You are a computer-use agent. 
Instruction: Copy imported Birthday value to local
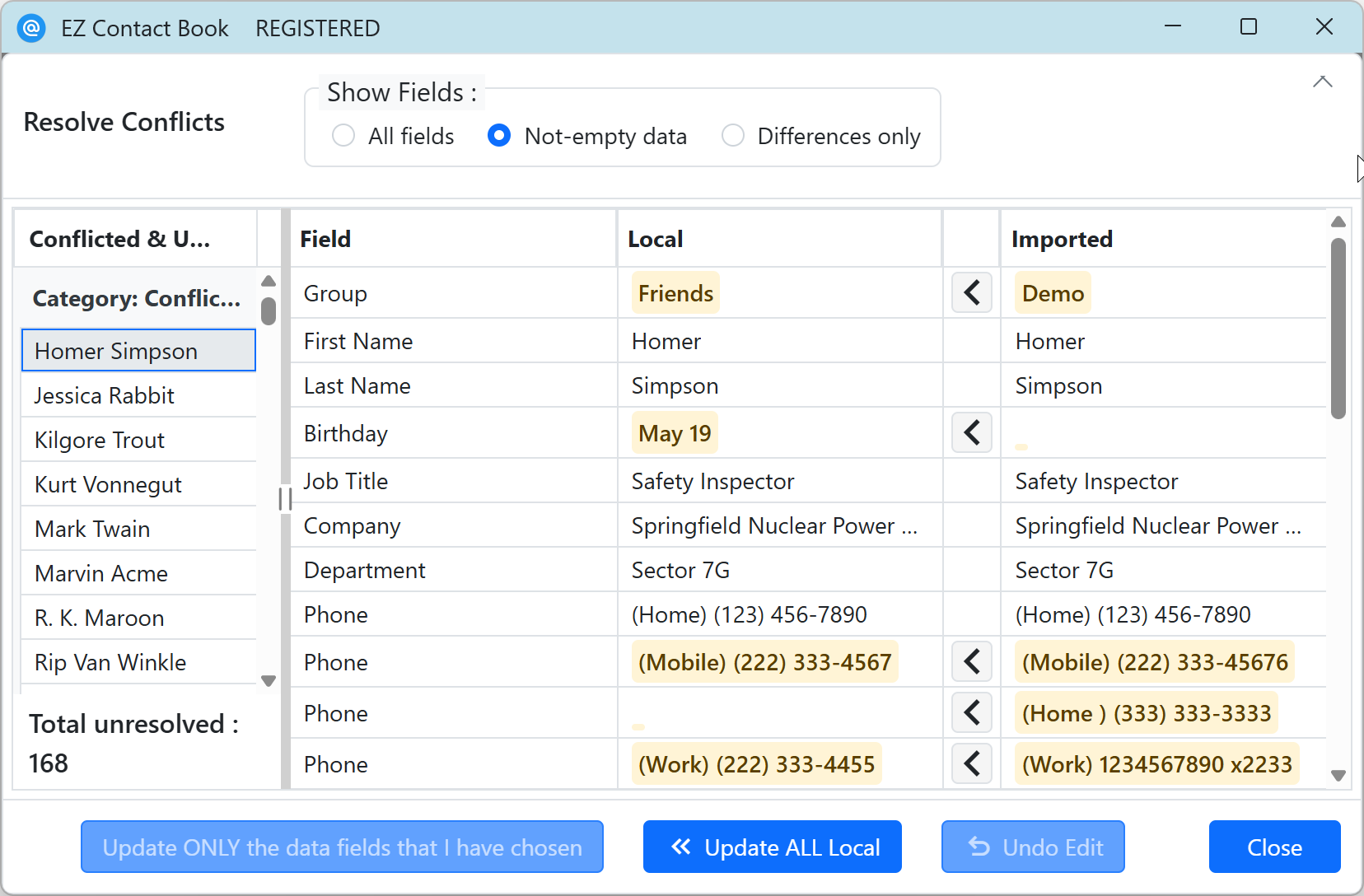point(972,432)
